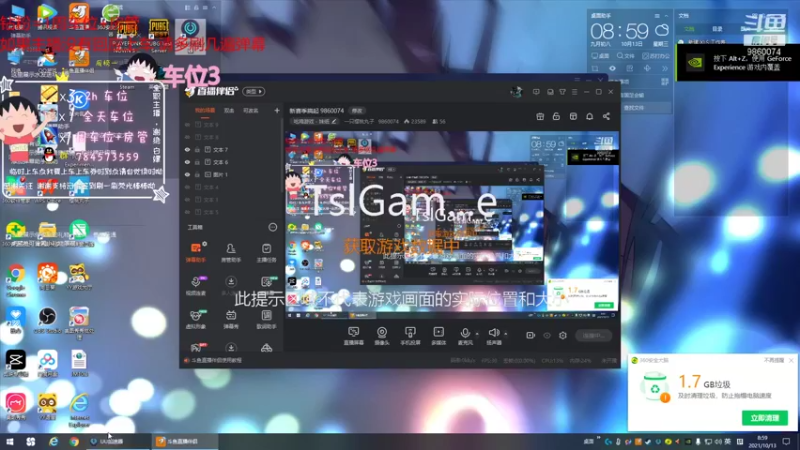Click the message icon right of the avatar
The height and width of the screenshot is (450, 800).
pyautogui.click(x=536, y=92)
